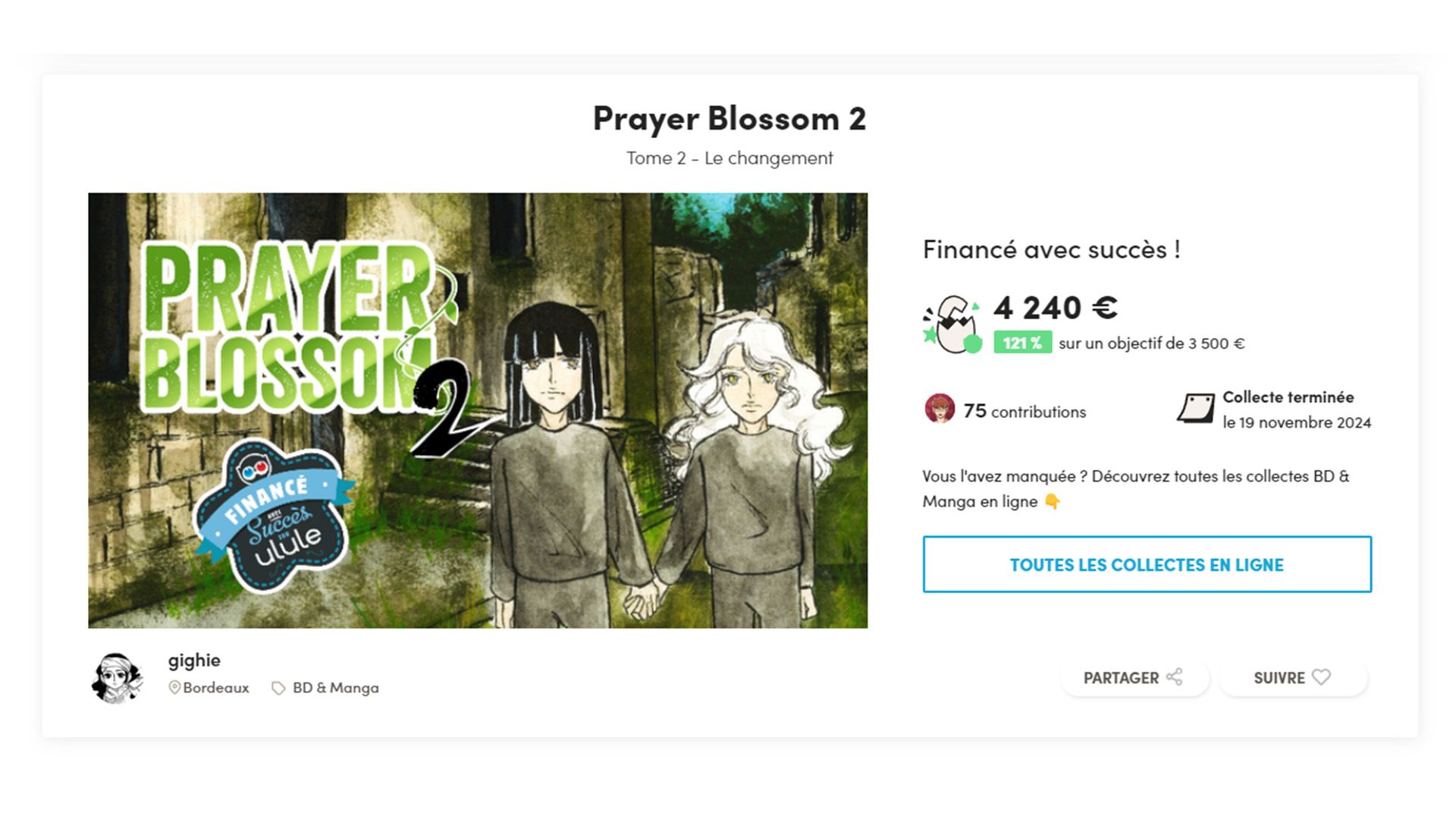The height and width of the screenshot is (819, 1456).
Task: Click the 75 contributions count
Action: tap(1025, 411)
